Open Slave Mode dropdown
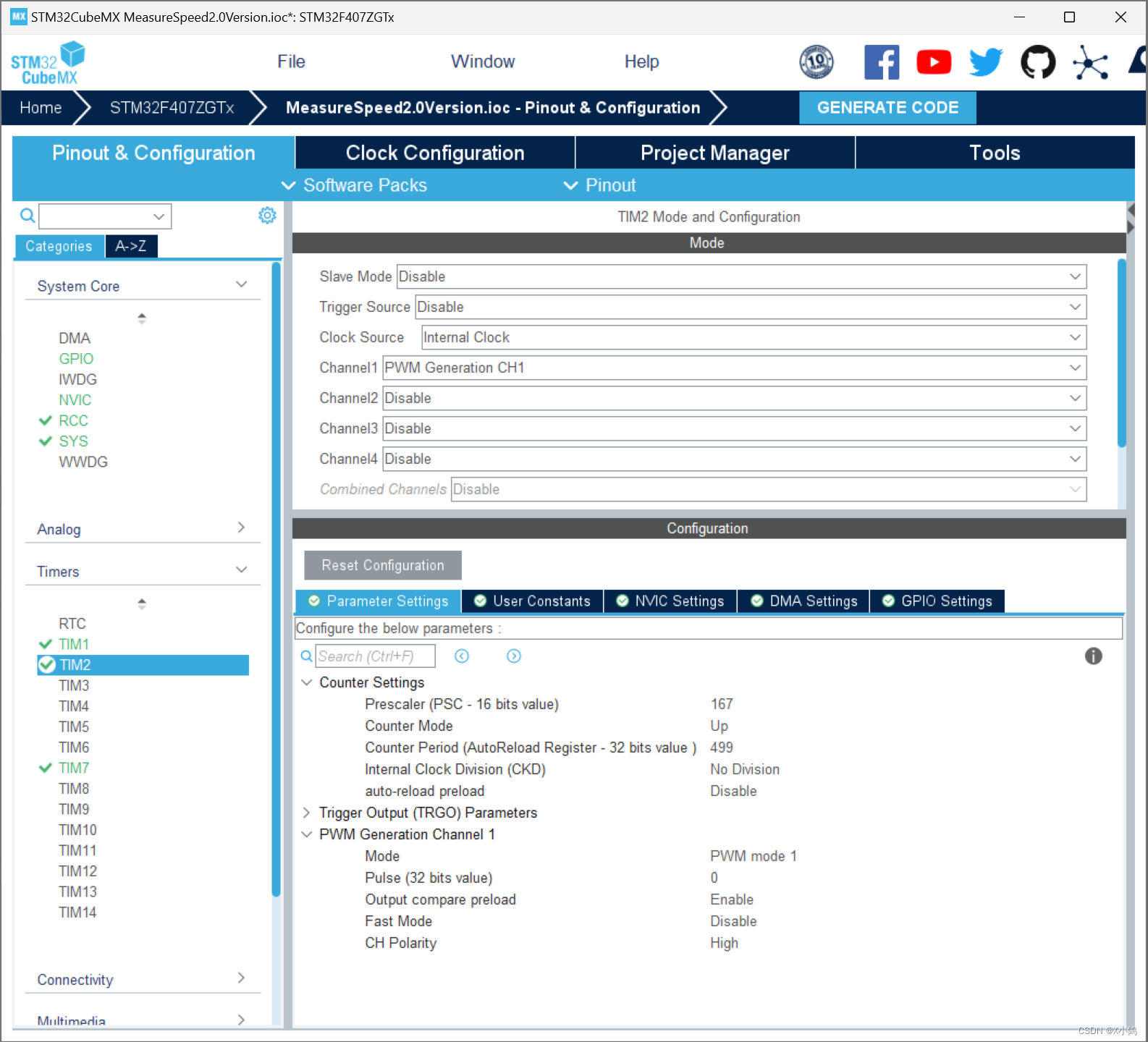 click(741, 276)
